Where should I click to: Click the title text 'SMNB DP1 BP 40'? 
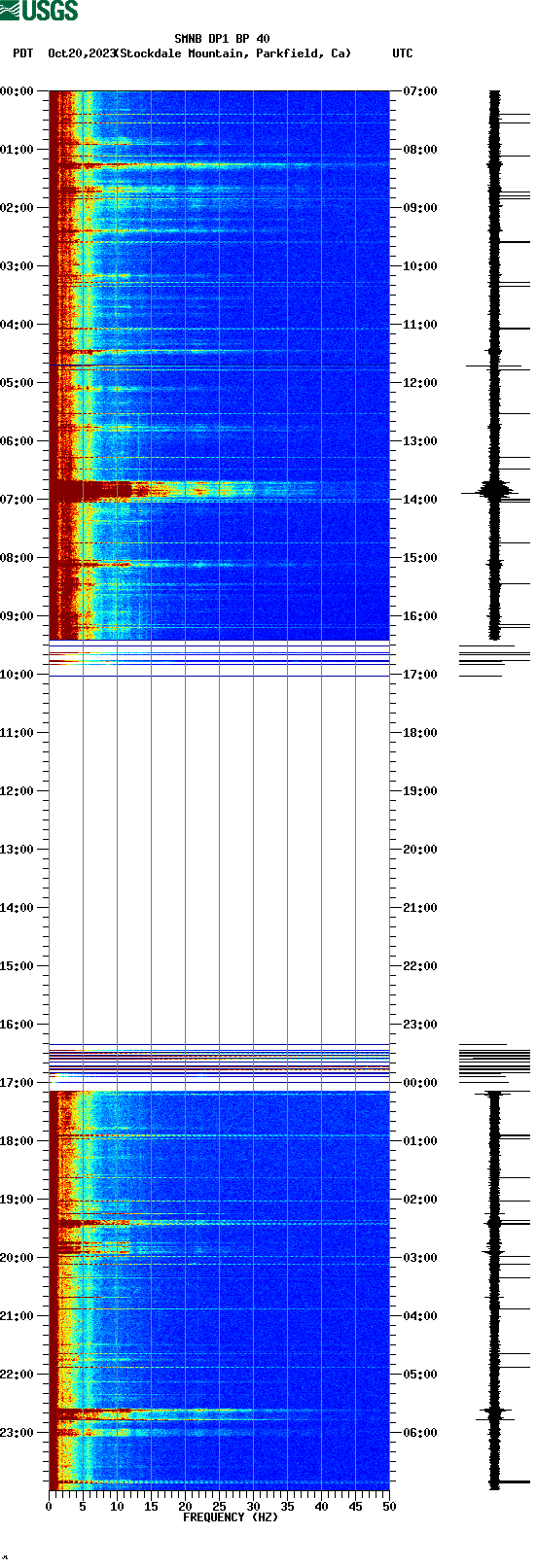[222, 39]
